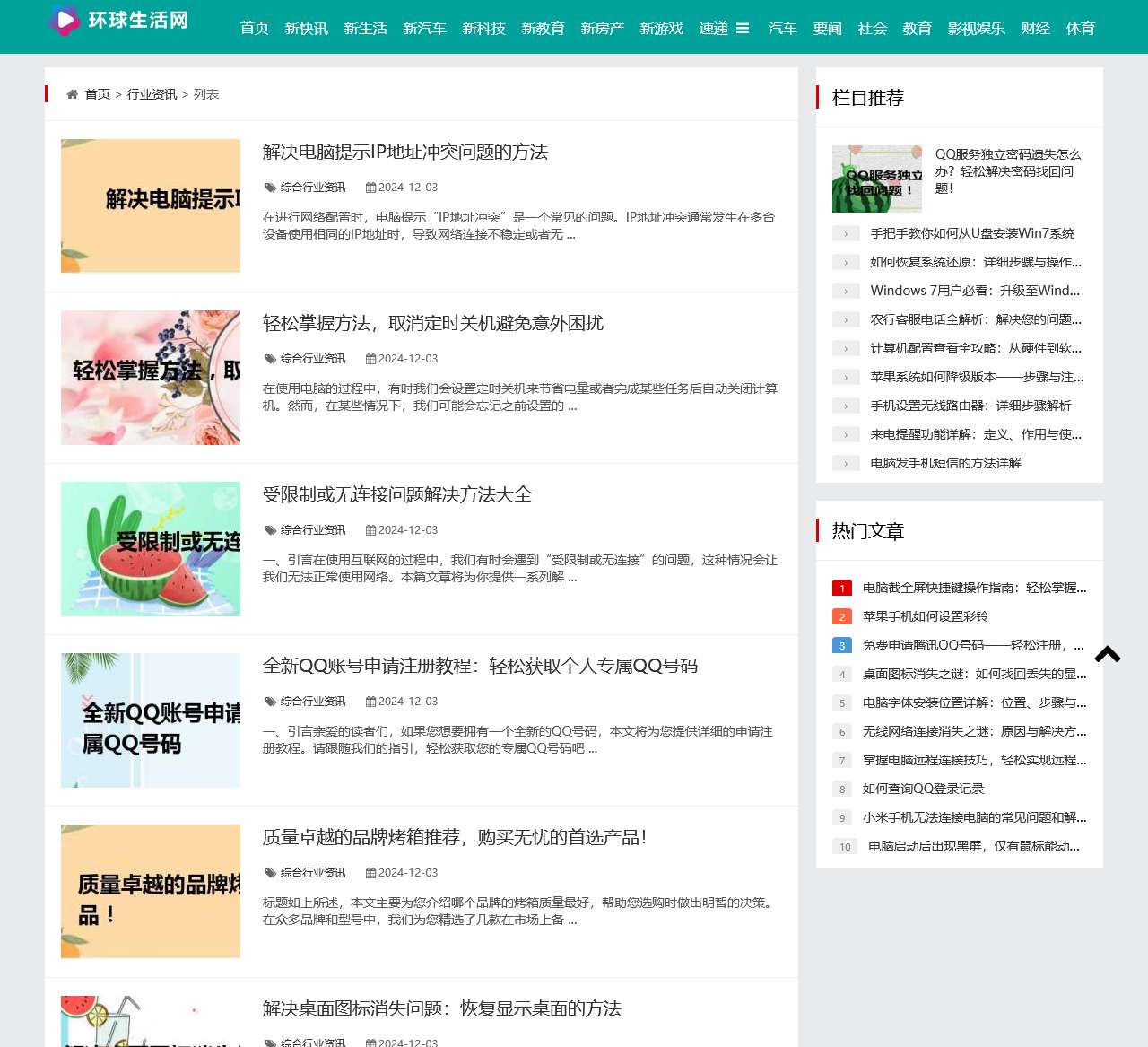Click the calendar icon under the 全新QQ账号 article
Viewport: 1148px width, 1047px height.
coord(370,702)
